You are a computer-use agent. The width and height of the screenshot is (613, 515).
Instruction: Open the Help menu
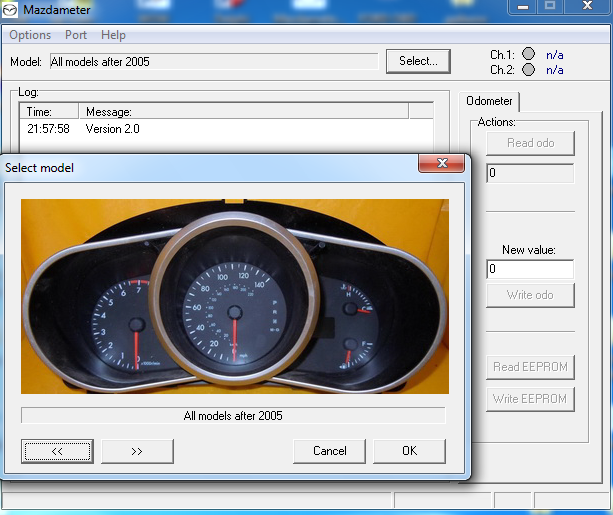click(x=114, y=35)
